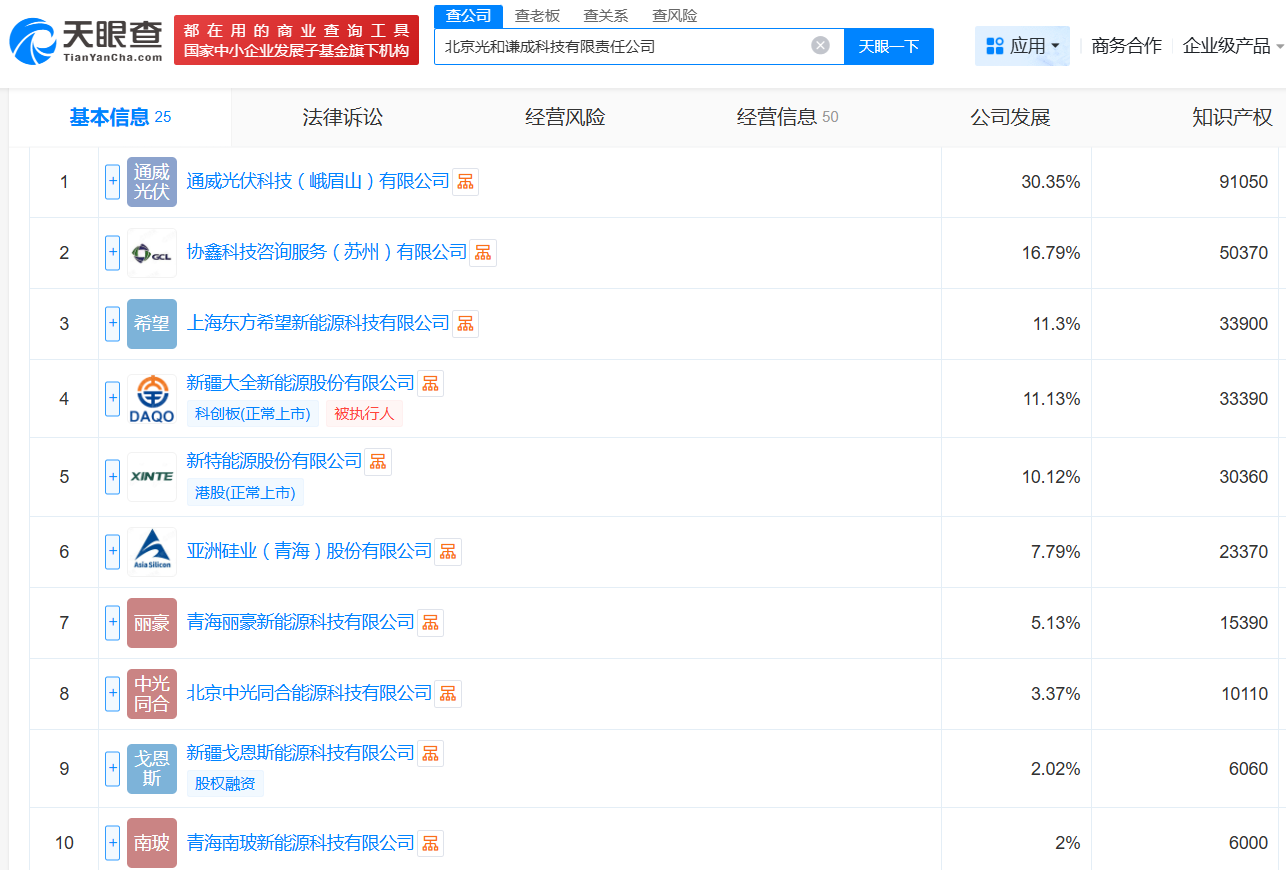Select the 查老板 search tab
The width and height of the screenshot is (1286, 870).
(x=537, y=16)
